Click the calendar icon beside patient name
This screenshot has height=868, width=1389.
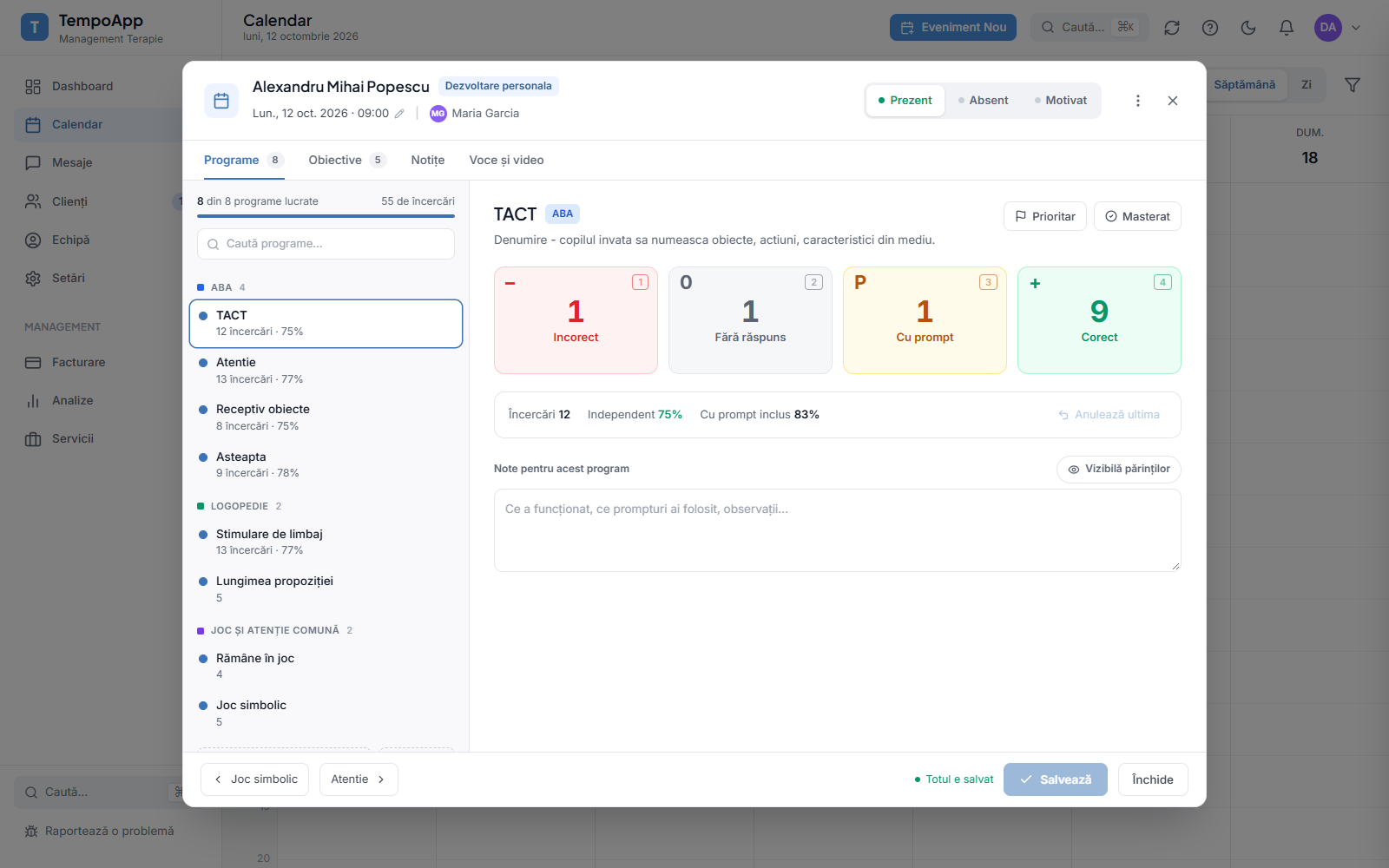click(221, 101)
